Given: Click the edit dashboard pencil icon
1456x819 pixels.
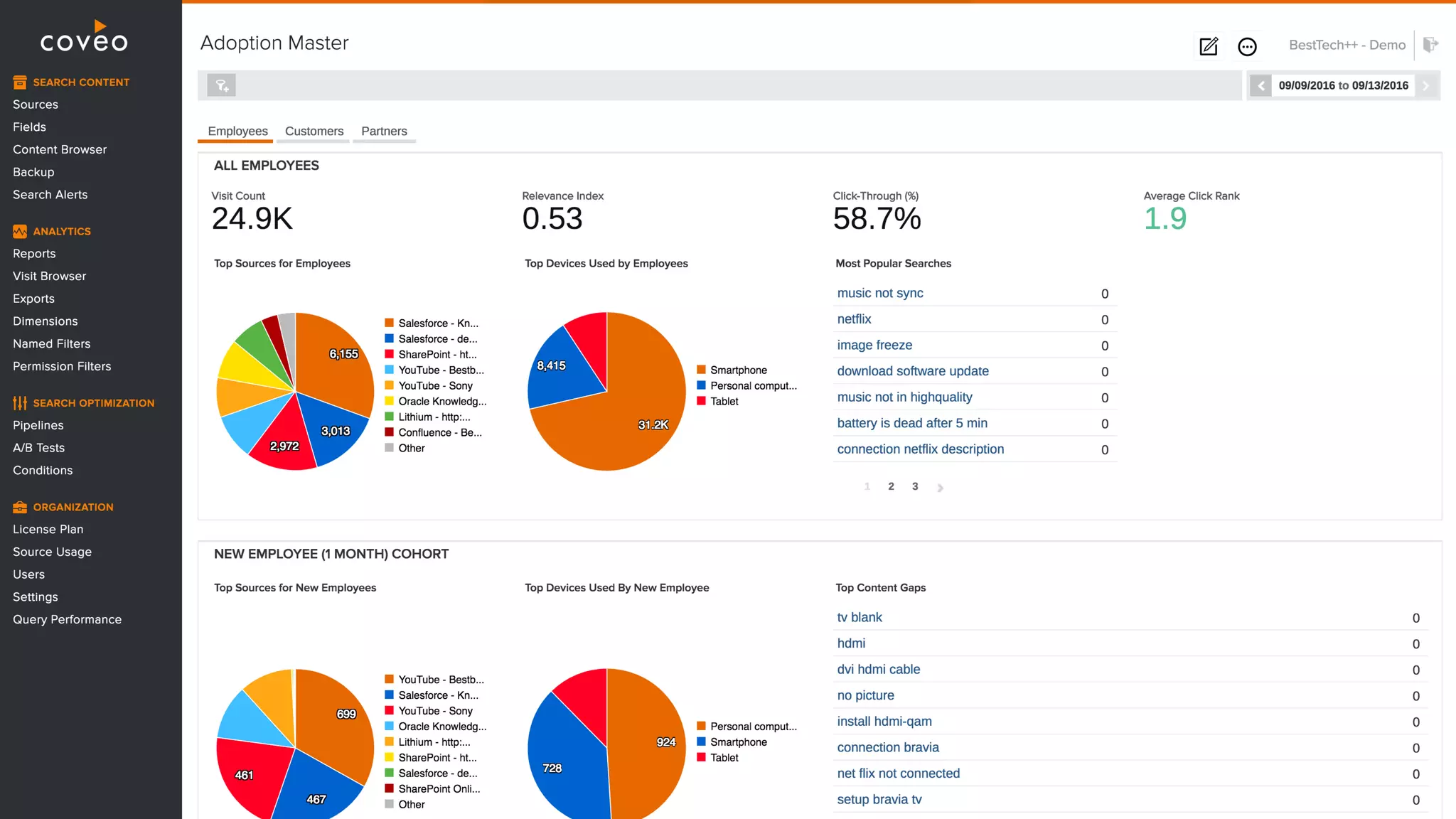Looking at the screenshot, I should [x=1209, y=46].
